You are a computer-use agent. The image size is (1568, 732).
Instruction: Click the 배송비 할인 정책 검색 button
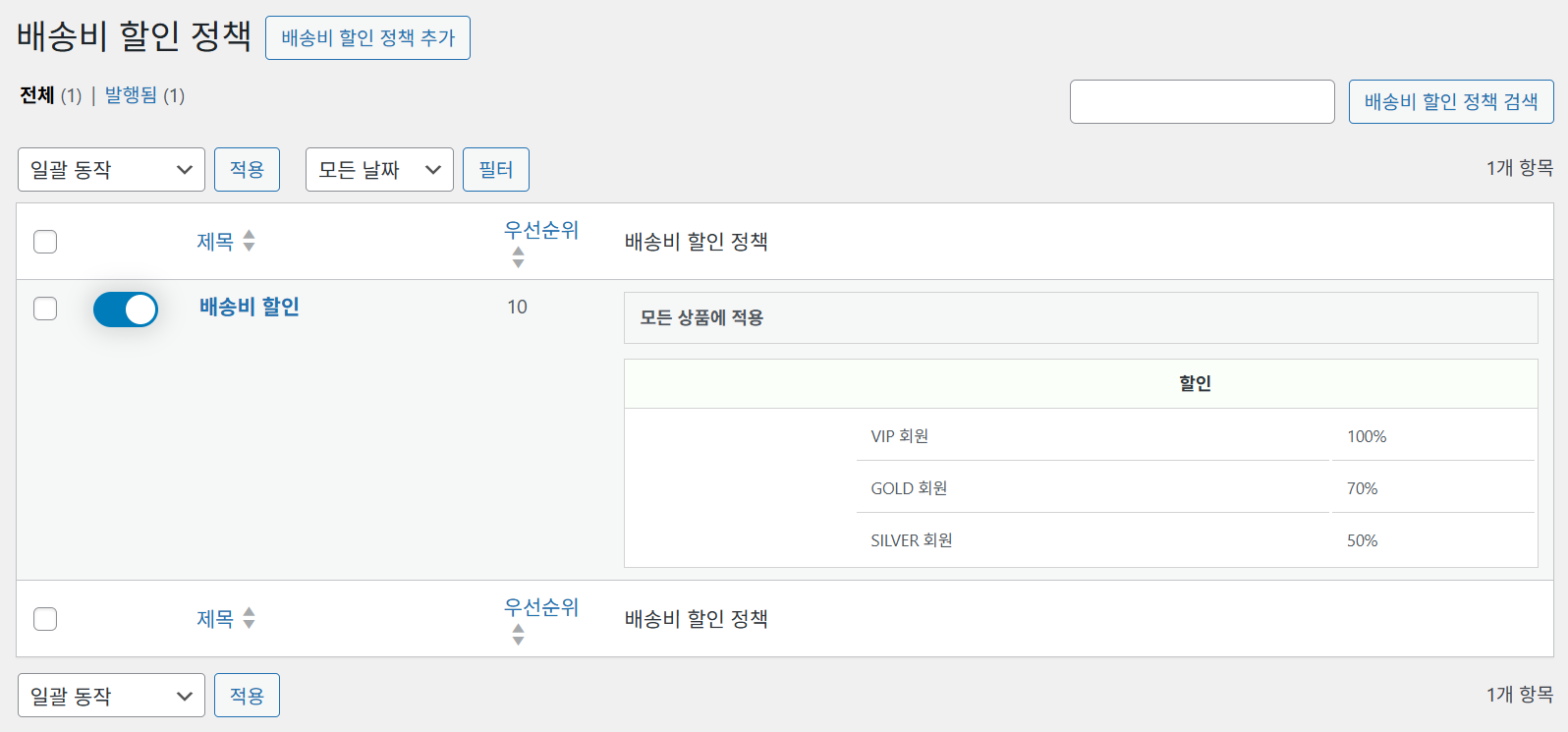(1451, 102)
